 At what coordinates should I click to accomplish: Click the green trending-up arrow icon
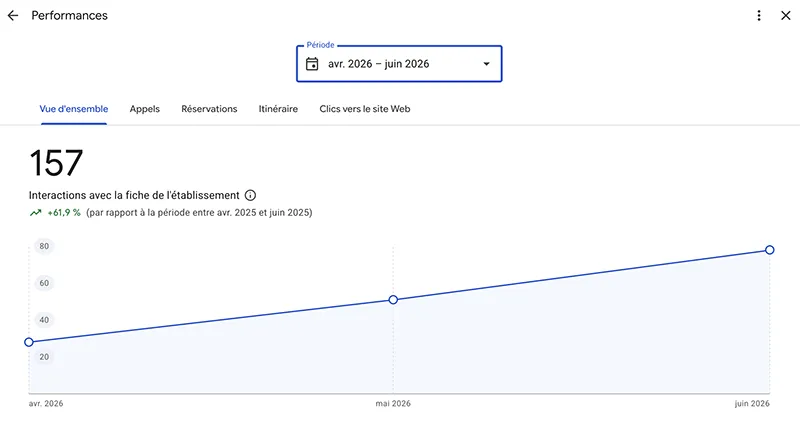coord(35,213)
